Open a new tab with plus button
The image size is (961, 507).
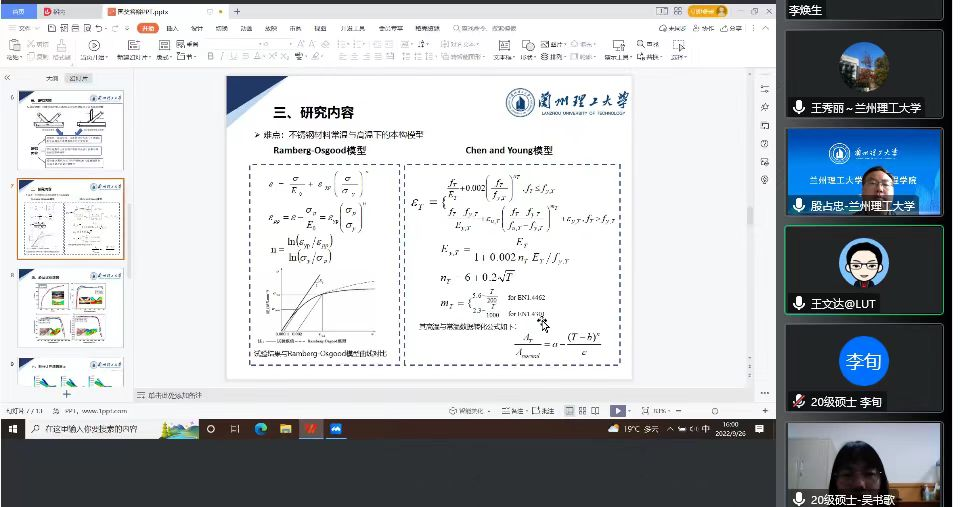[x=237, y=11]
